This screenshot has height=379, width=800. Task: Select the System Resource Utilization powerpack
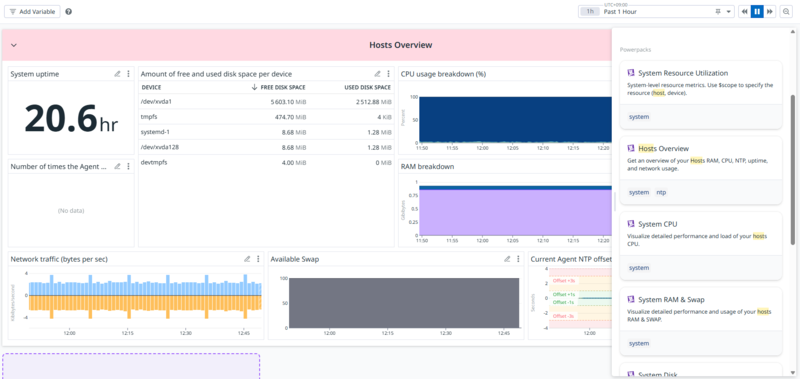[x=701, y=95]
